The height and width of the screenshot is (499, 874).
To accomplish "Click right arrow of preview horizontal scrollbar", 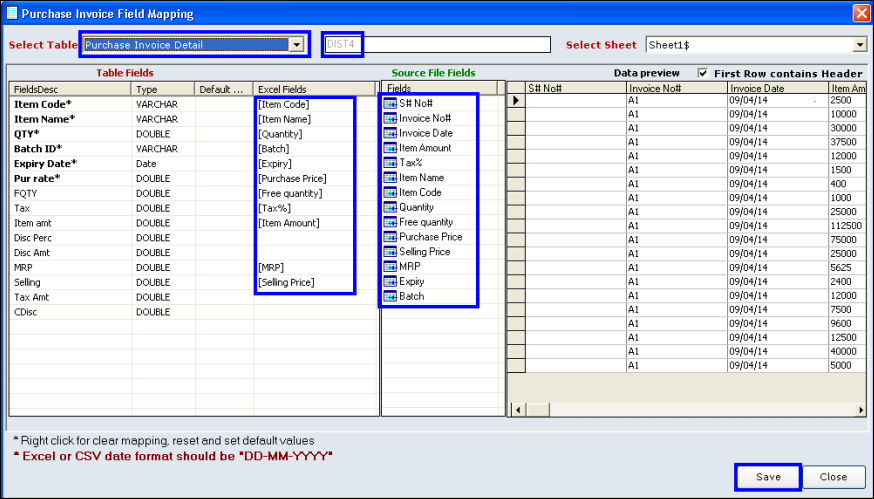I will (x=861, y=410).
